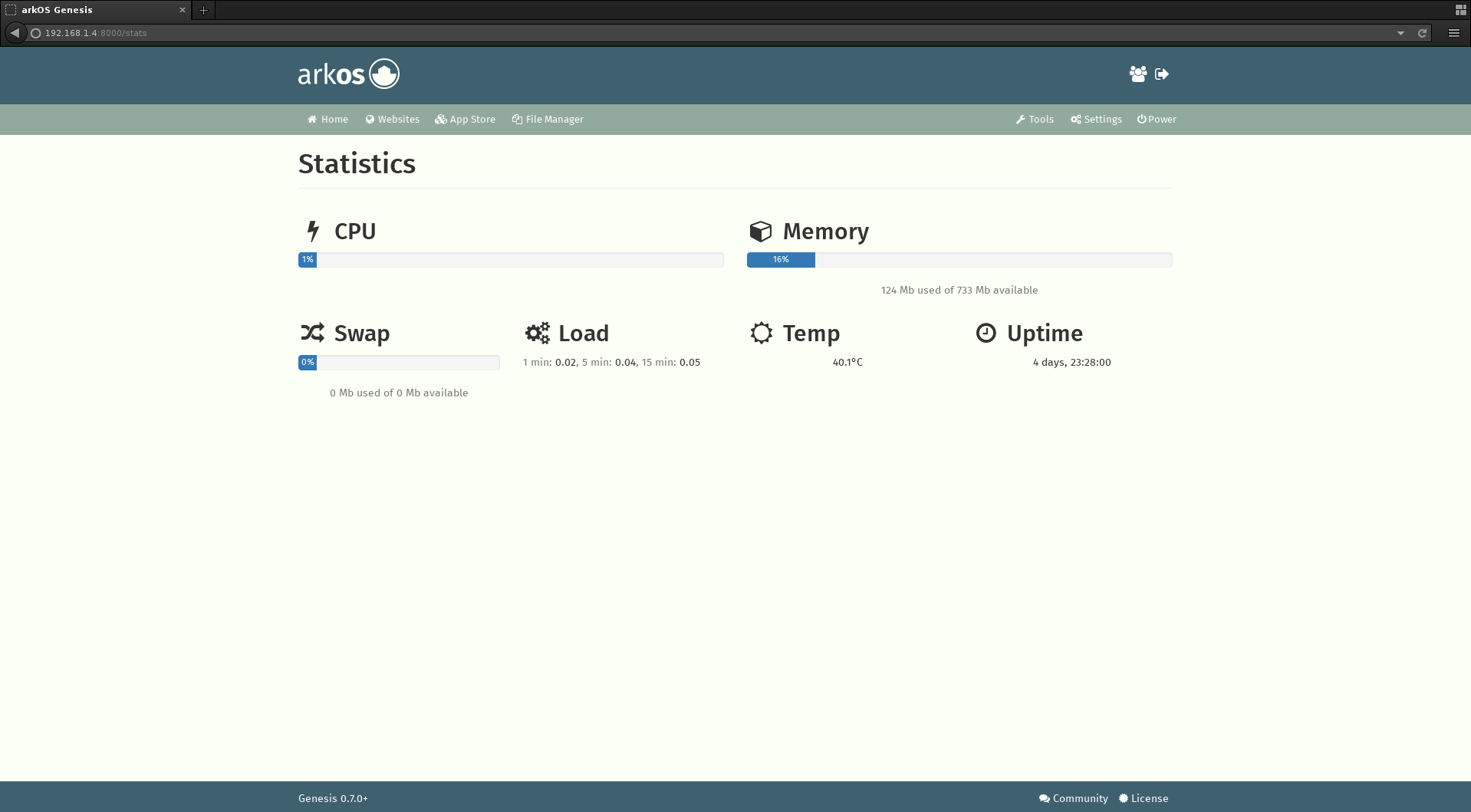Go to Home in navigation bar
The height and width of the screenshot is (812, 1471).
[327, 120]
